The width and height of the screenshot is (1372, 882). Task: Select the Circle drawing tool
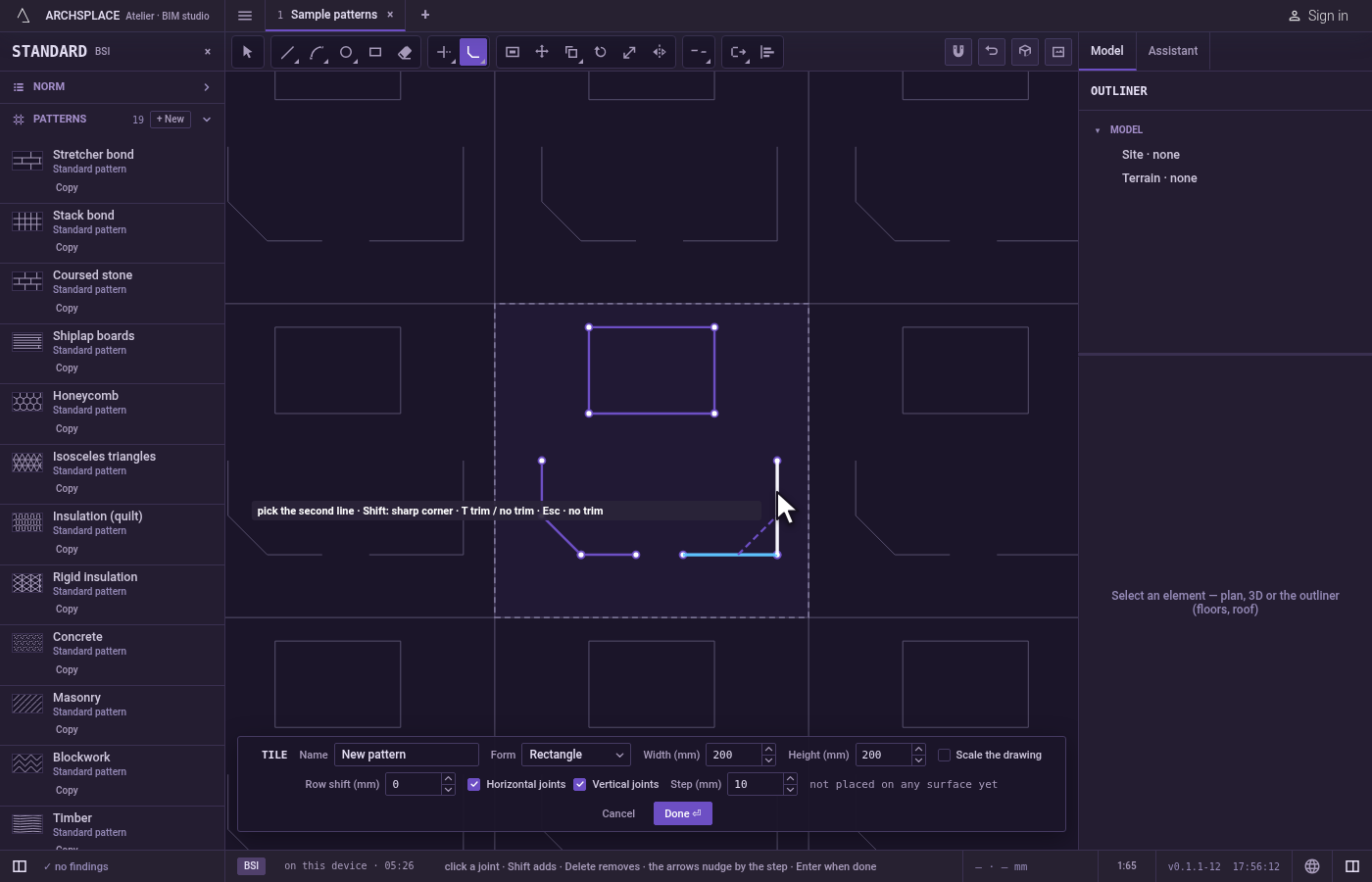(346, 52)
